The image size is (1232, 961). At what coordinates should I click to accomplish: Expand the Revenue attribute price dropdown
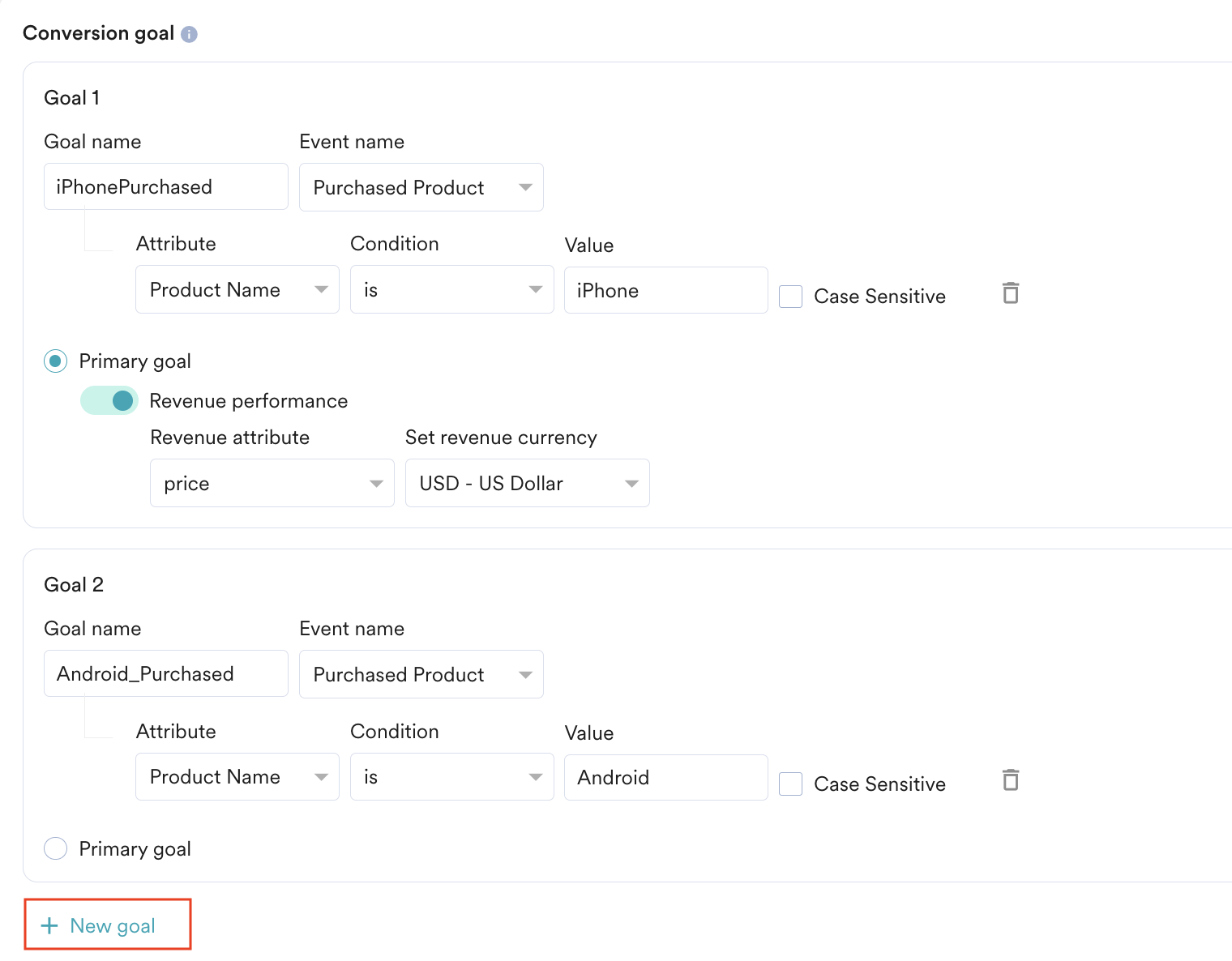pyautogui.click(x=272, y=483)
